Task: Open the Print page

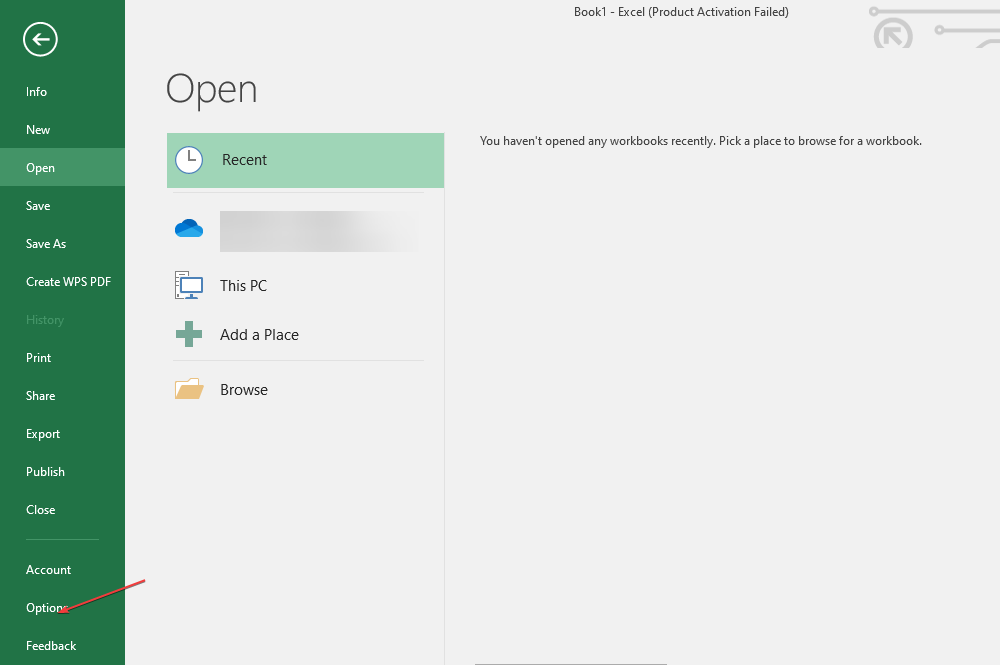Action: tap(62, 358)
